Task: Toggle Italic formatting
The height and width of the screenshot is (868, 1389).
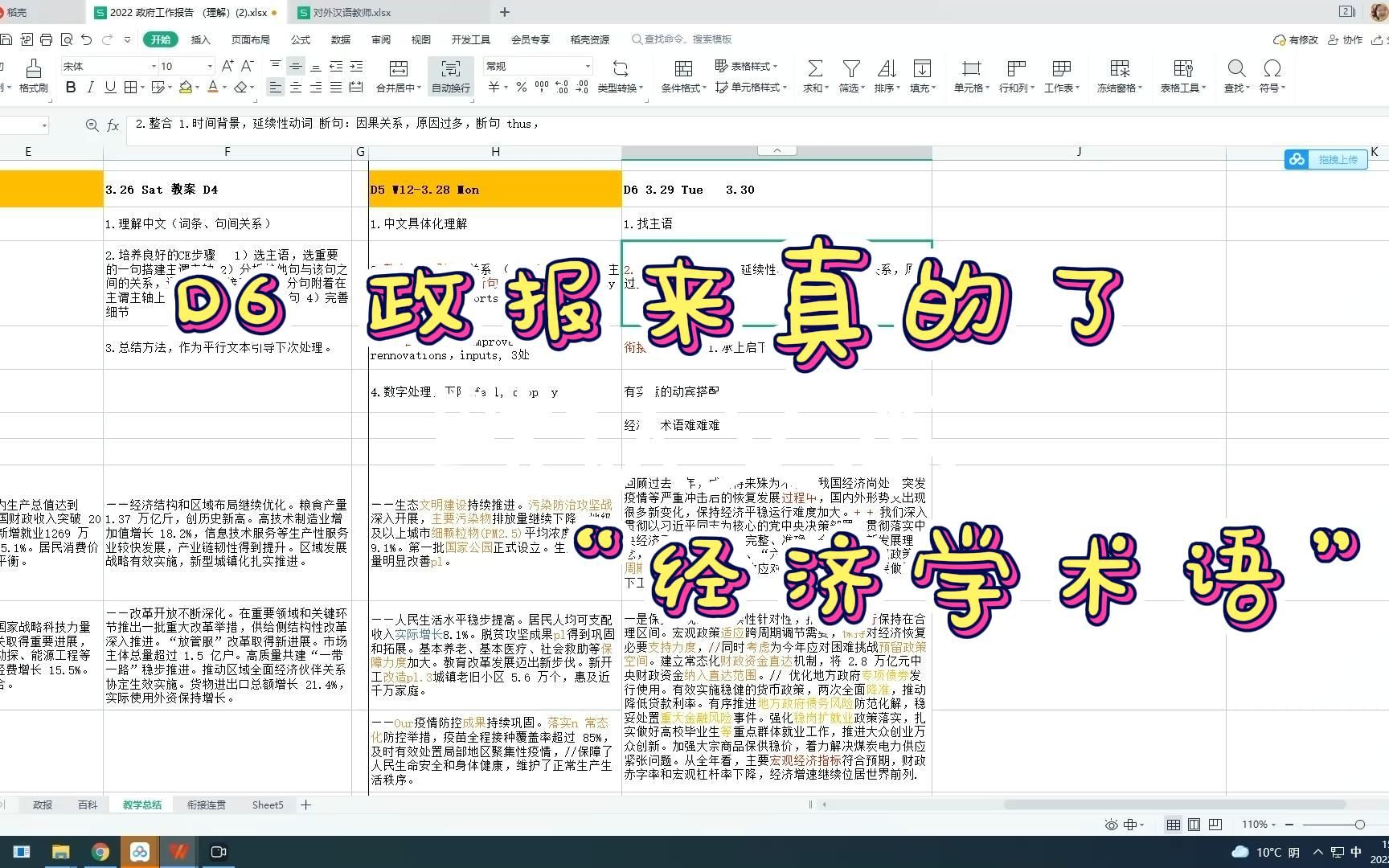Action: point(90,87)
